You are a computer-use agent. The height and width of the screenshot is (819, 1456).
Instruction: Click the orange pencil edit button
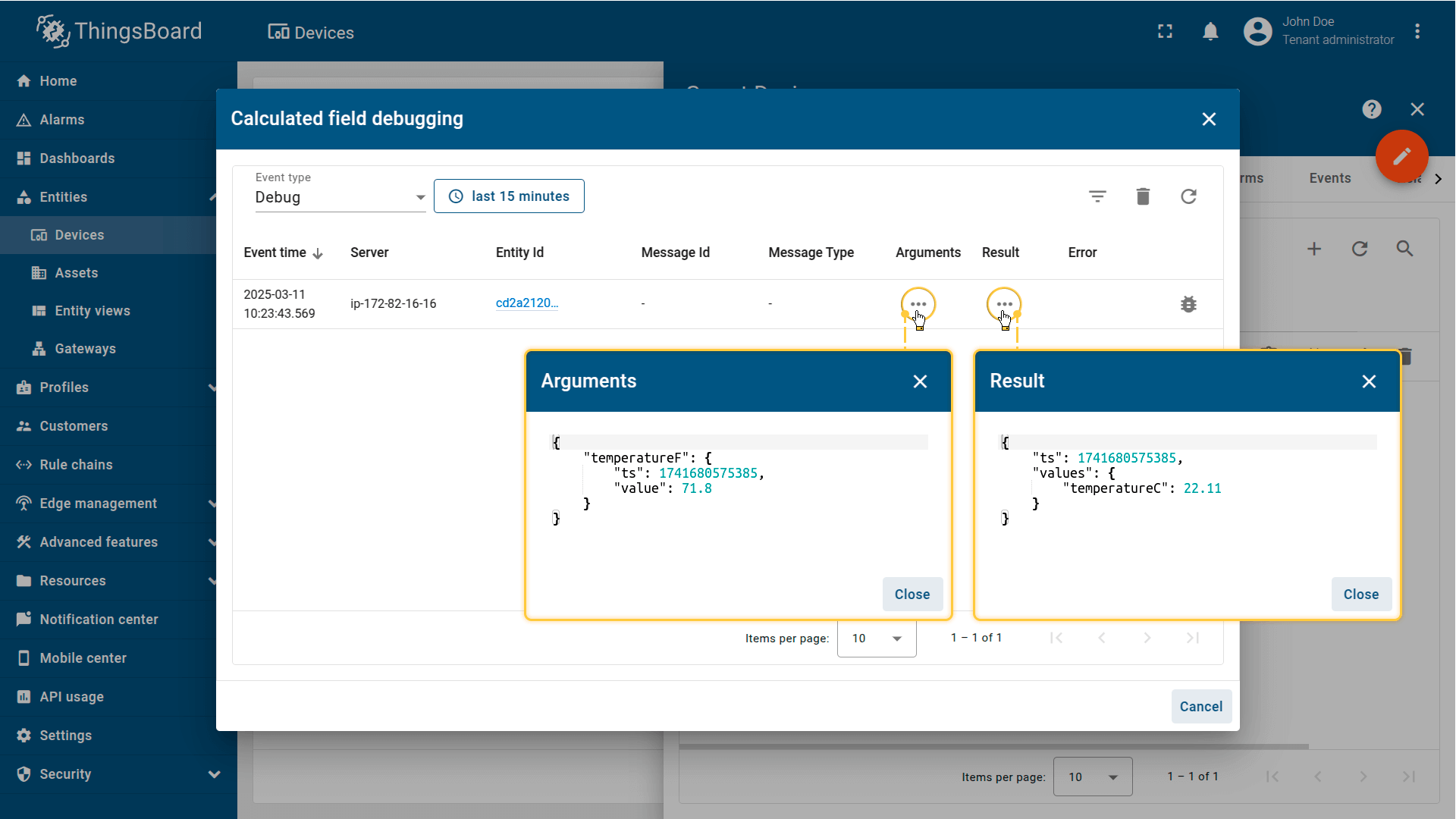tap(1401, 156)
